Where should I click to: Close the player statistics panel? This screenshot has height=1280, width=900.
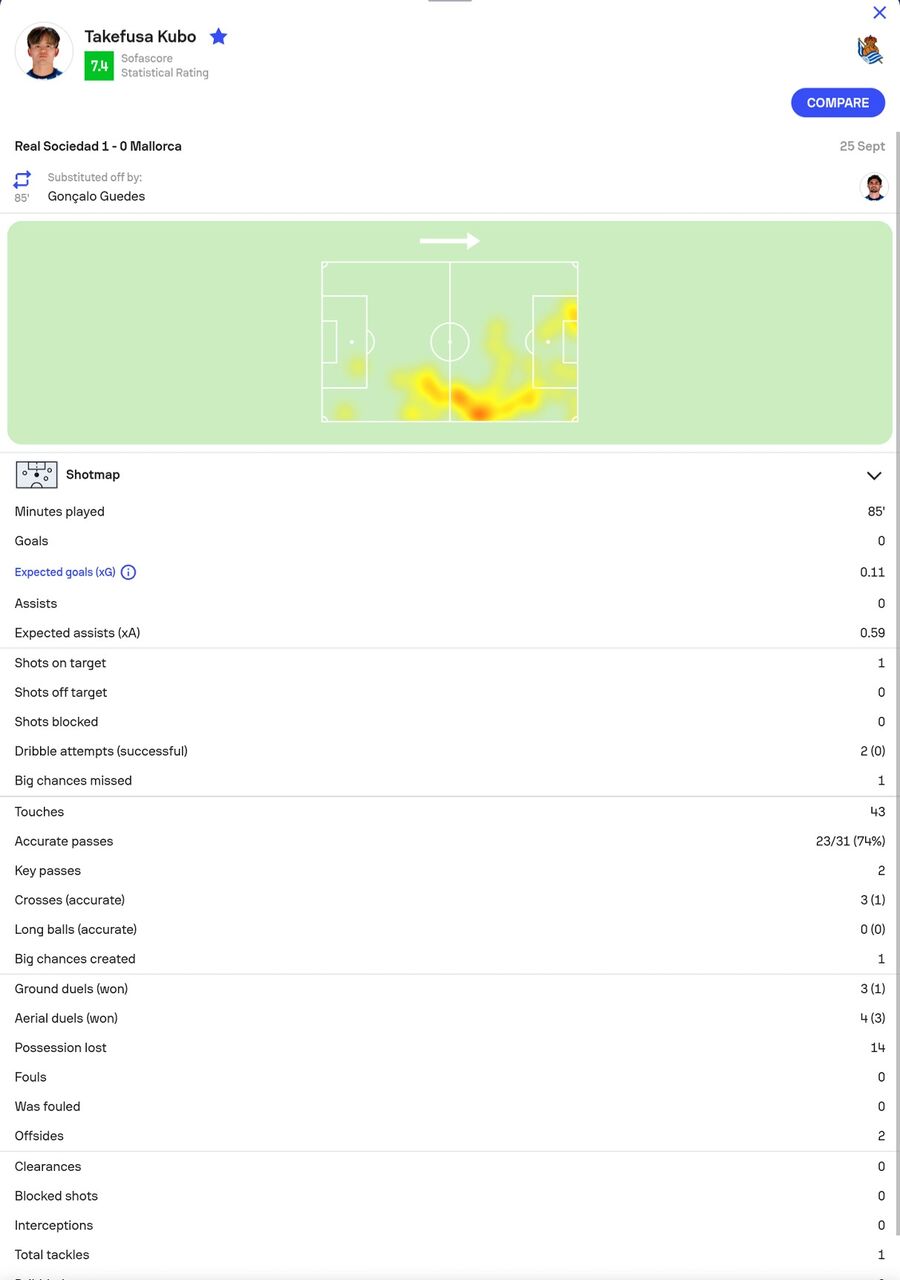[x=880, y=13]
